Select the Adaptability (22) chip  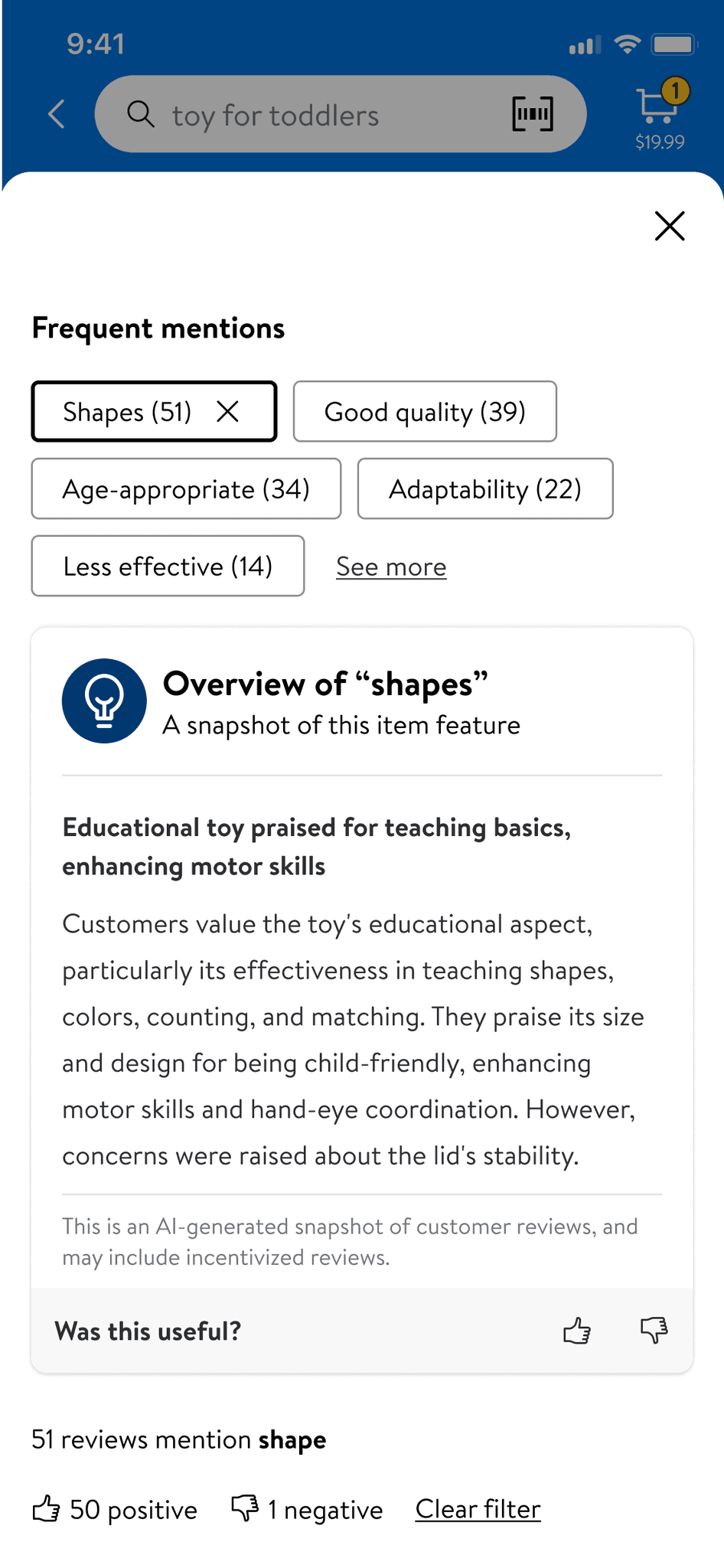(485, 488)
